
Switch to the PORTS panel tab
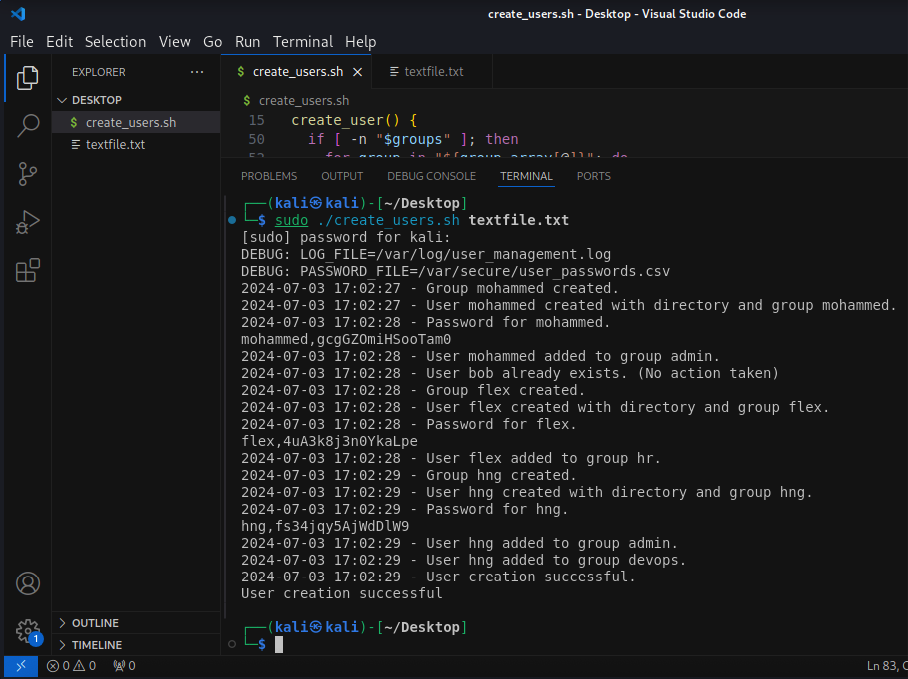click(594, 176)
